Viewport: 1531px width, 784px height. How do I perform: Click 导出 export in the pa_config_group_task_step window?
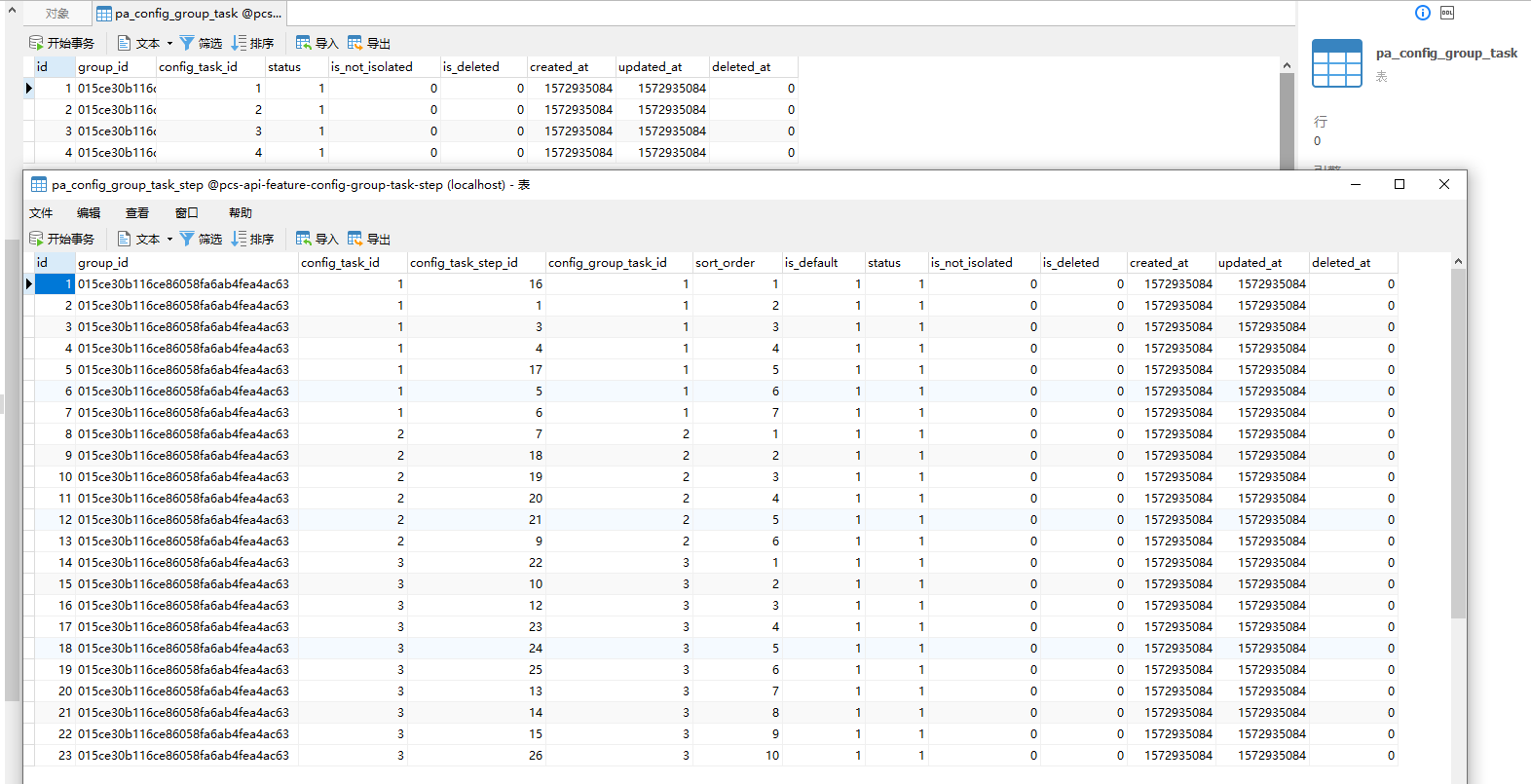click(x=369, y=239)
